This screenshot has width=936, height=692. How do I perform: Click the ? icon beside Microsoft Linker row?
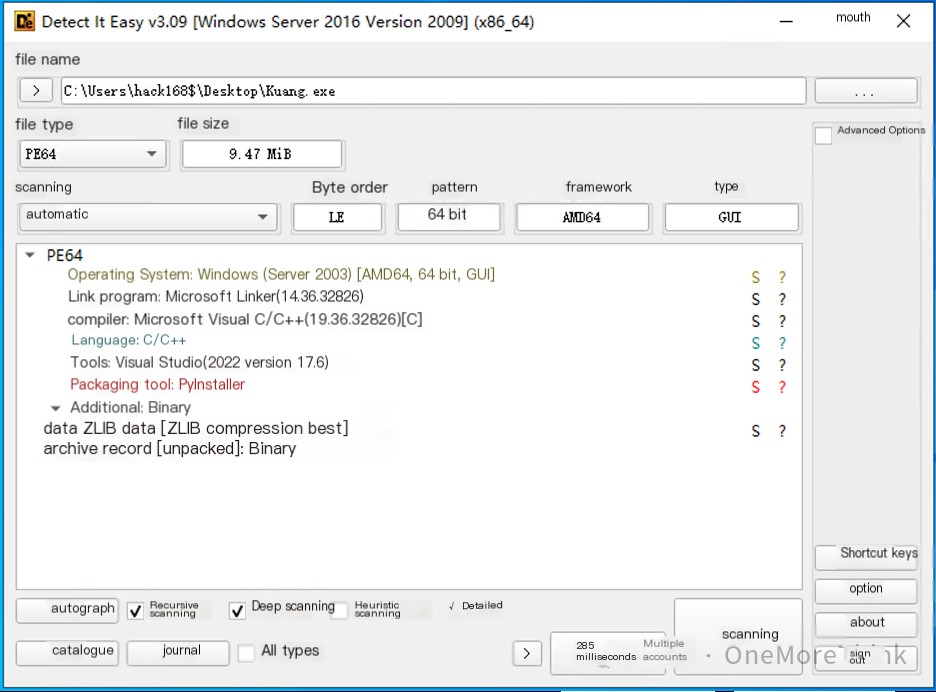click(x=782, y=299)
